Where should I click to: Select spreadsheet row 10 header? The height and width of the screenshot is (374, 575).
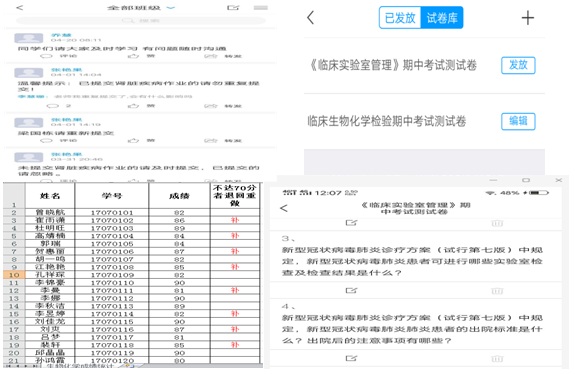pos(14,275)
